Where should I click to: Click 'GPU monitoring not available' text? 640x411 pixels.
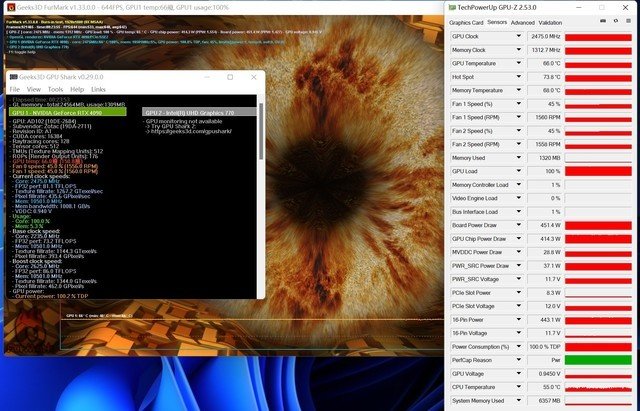point(184,121)
